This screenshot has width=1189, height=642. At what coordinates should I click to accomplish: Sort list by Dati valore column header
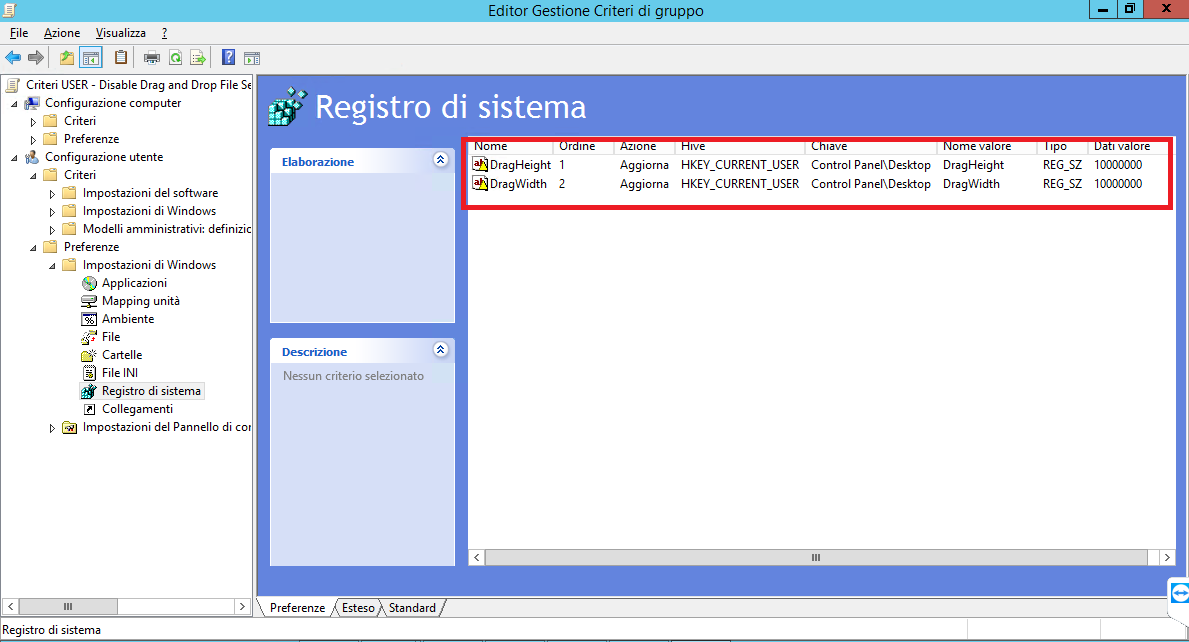pos(1128,146)
